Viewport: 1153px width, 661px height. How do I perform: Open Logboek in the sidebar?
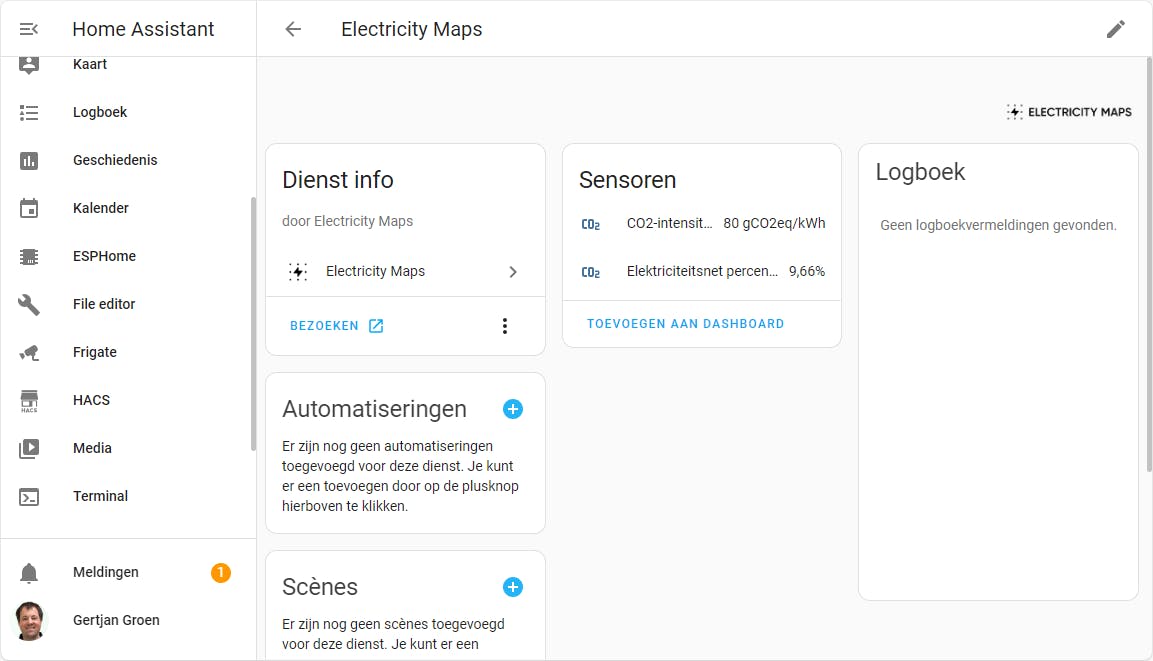pos(100,112)
